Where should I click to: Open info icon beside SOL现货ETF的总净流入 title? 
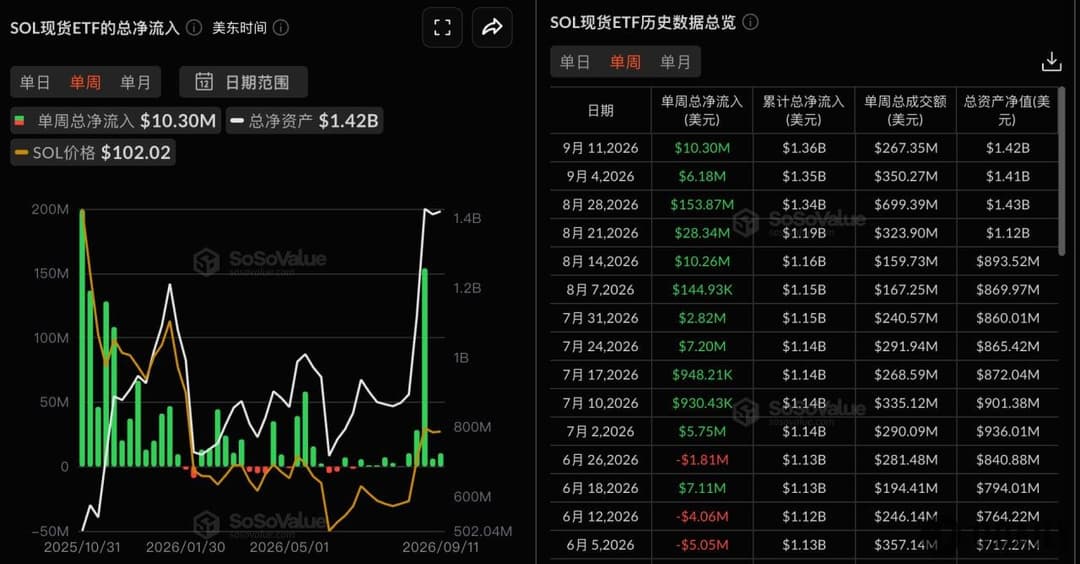194,28
